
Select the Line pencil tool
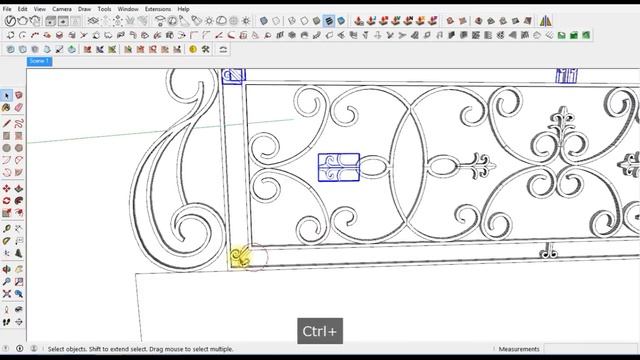(6, 123)
